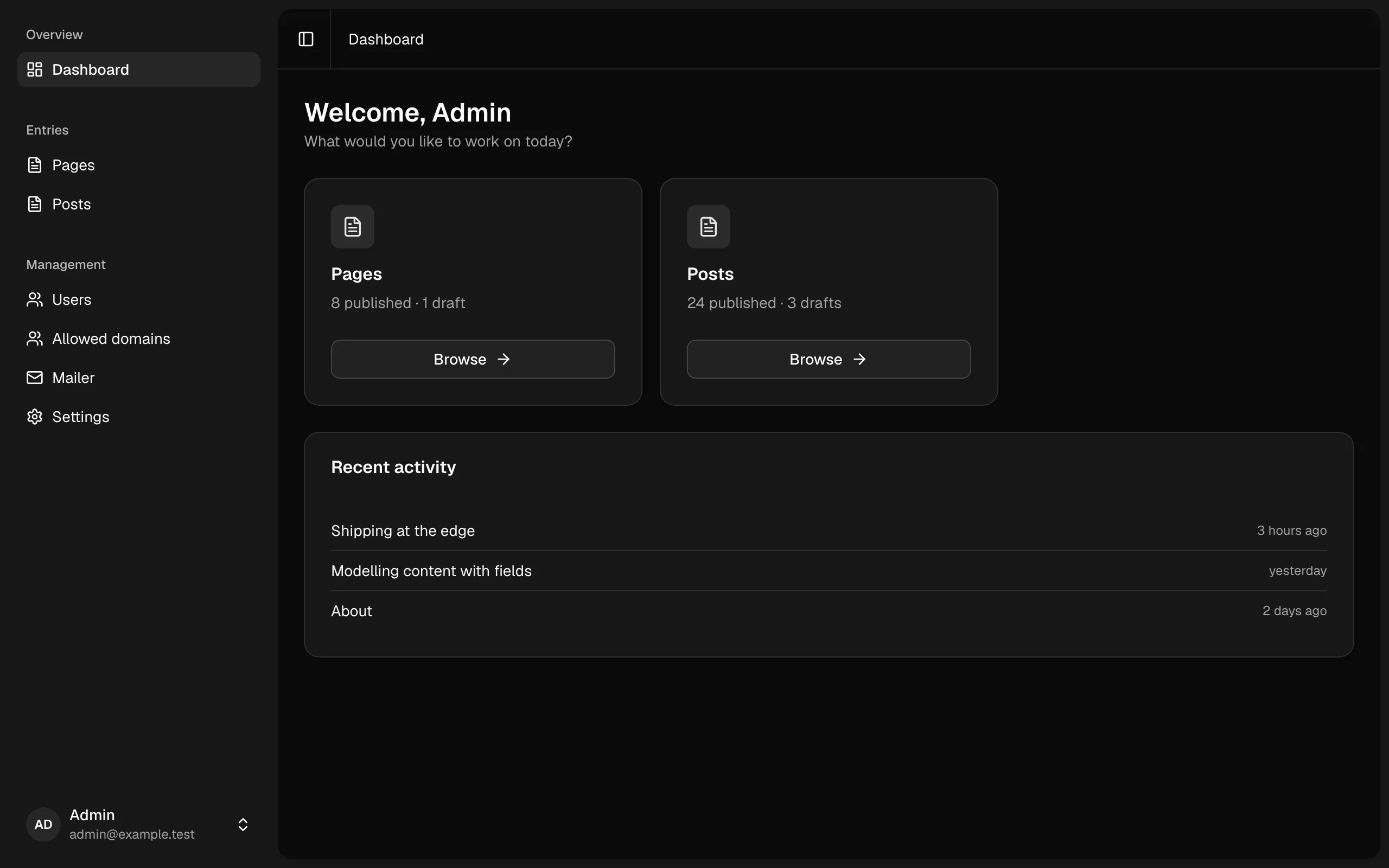The width and height of the screenshot is (1389, 868).
Task: Click the Mailer envelope icon
Action: point(34,378)
